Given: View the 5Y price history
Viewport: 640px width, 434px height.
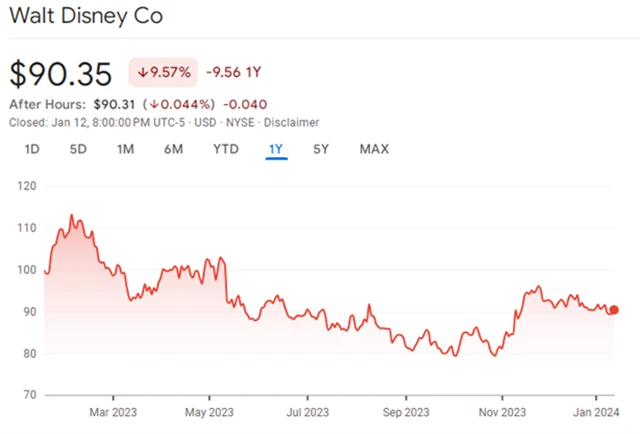Looking at the screenshot, I should (x=321, y=149).
